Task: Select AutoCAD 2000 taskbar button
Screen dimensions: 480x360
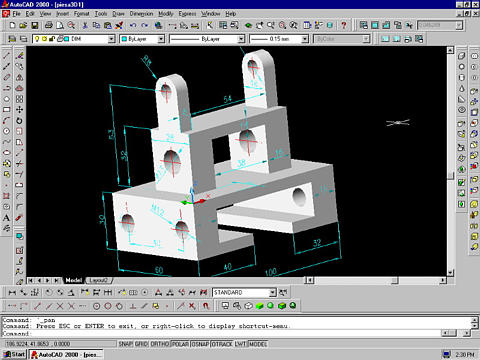Action: click(66, 354)
